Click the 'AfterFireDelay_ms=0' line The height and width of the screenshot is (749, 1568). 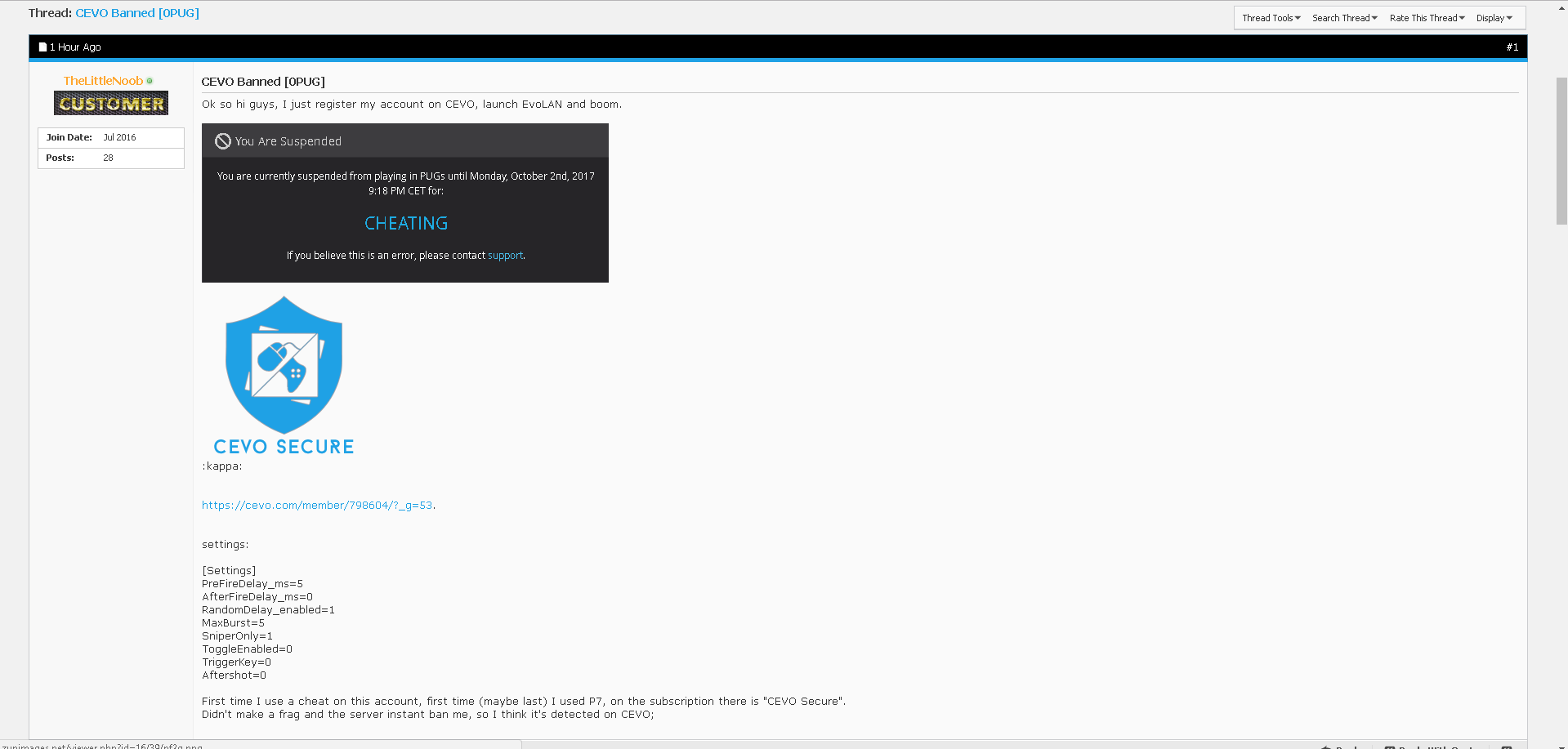coord(257,597)
